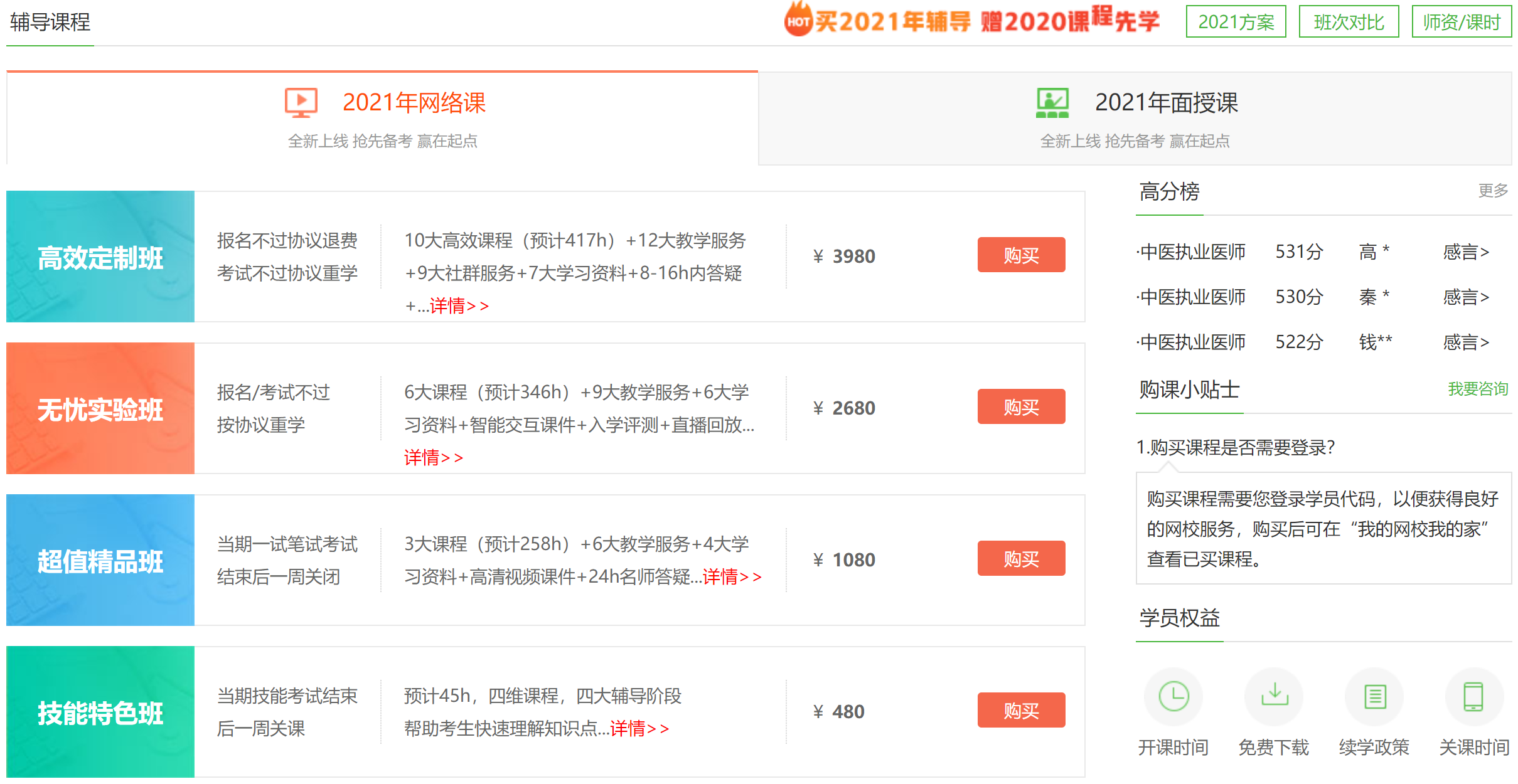Image resolution: width=1518 pixels, height=784 pixels.
Task: Expand 详情>> for the 超值精品班 course
Action: pyautogui.click(x=732, y=576)
